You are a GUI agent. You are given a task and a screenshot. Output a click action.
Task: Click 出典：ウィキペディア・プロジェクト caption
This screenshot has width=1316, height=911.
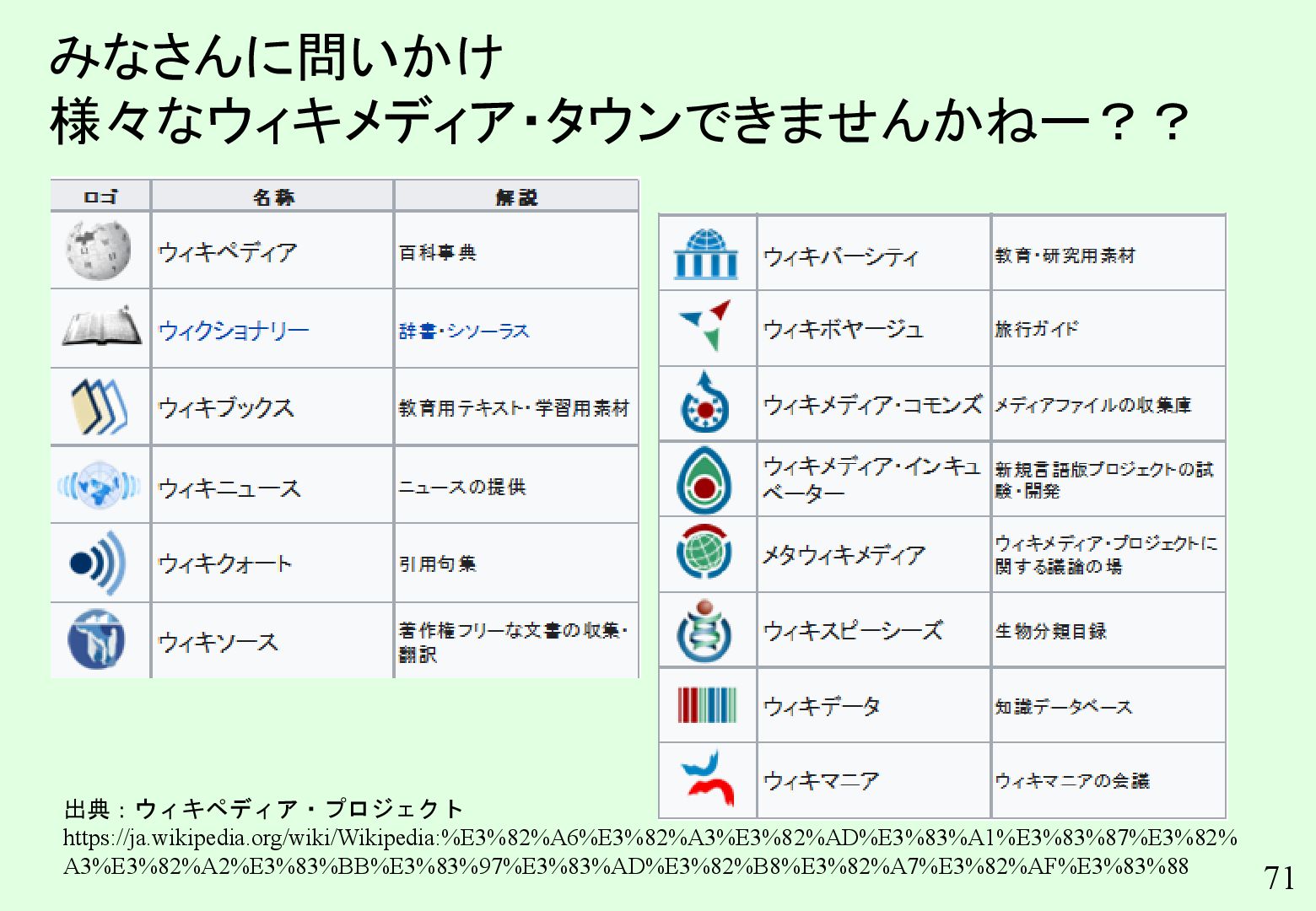263,809
